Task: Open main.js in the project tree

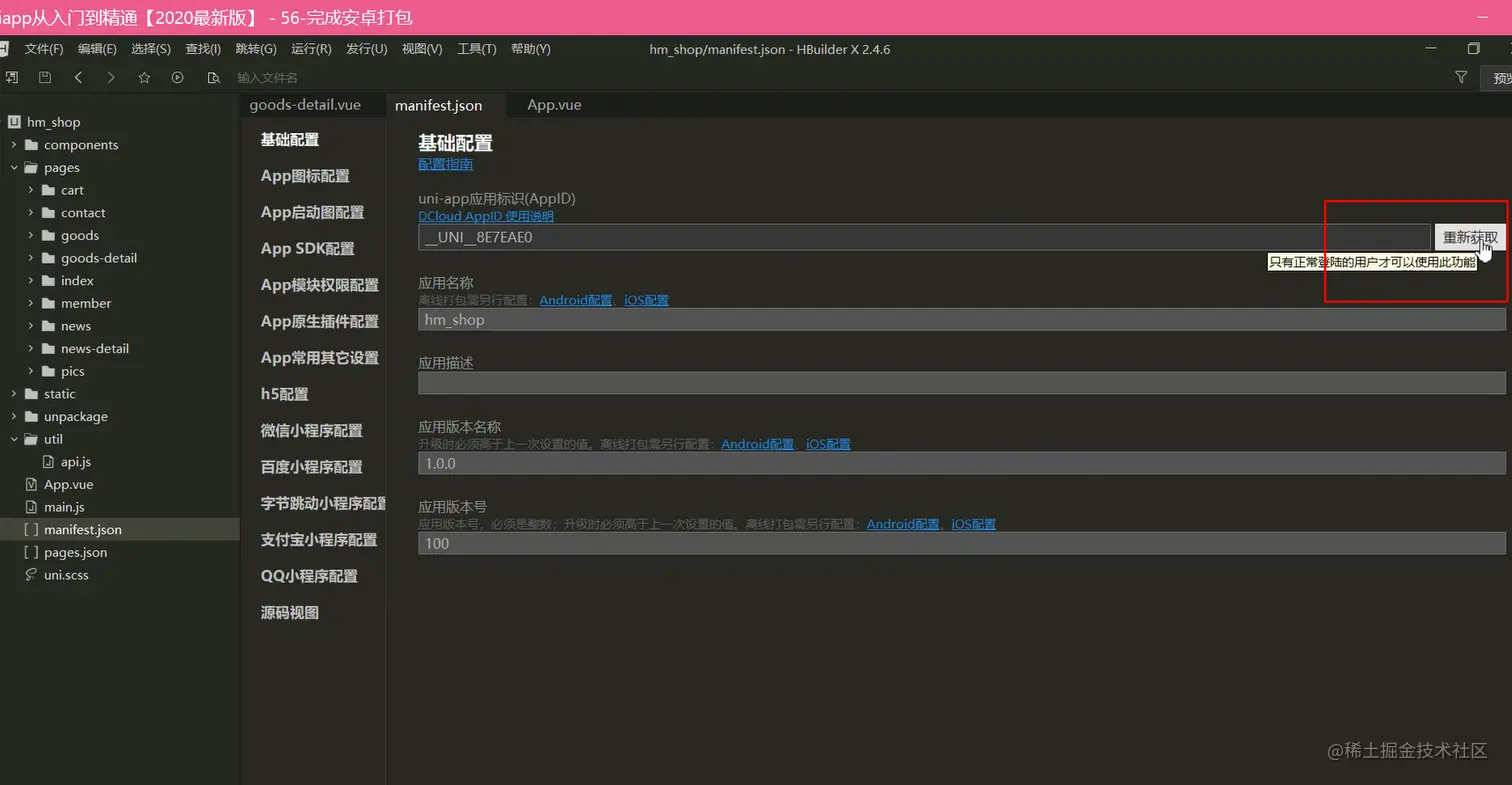Action: tap(64, 507)
